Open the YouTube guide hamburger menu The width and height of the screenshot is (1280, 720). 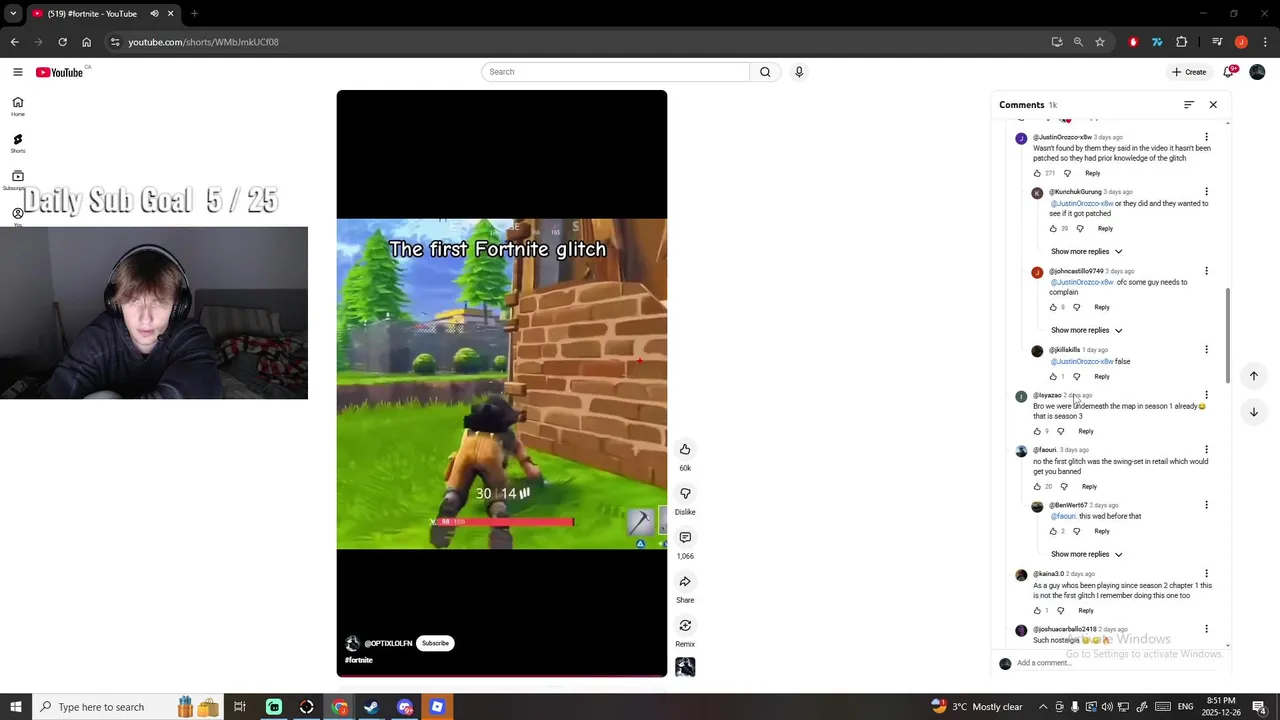(x=17, y=72)
